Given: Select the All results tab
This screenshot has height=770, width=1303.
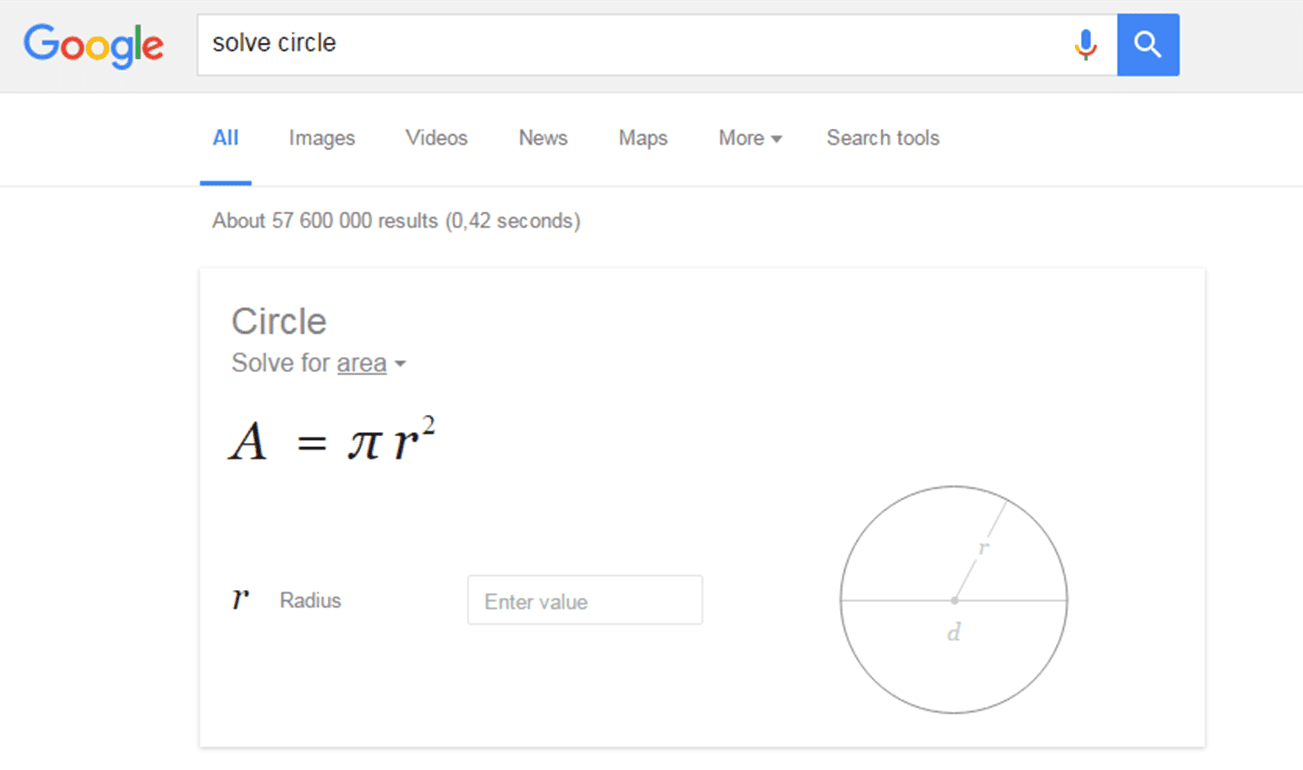Looking at the screenshot, I should [225, 138].
